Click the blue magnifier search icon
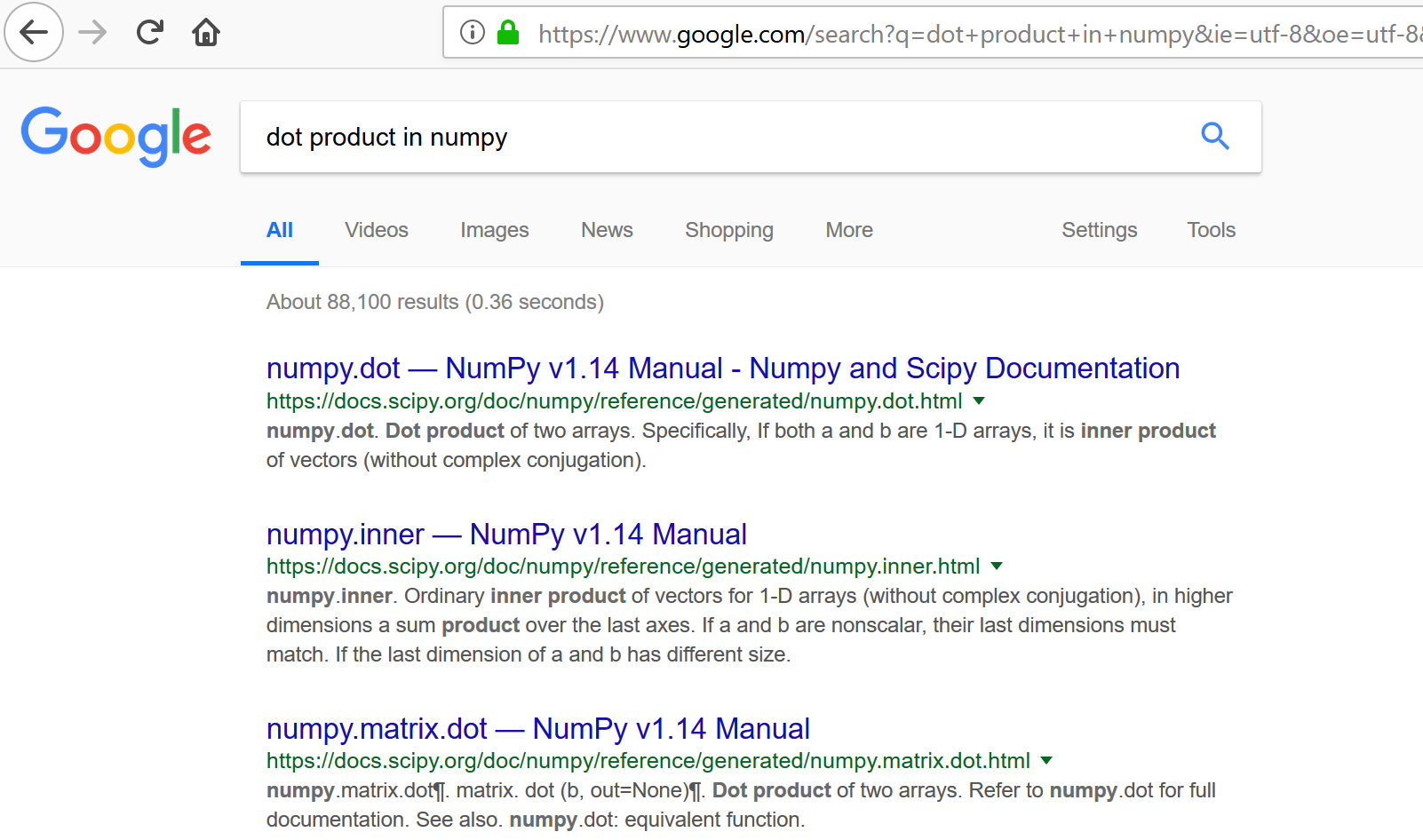 click(1215, 136)
